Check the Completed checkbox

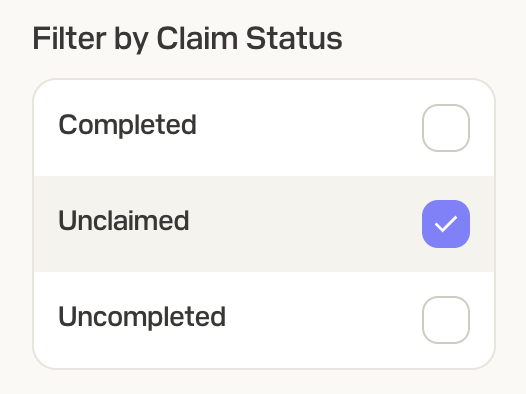click(446, 128)
